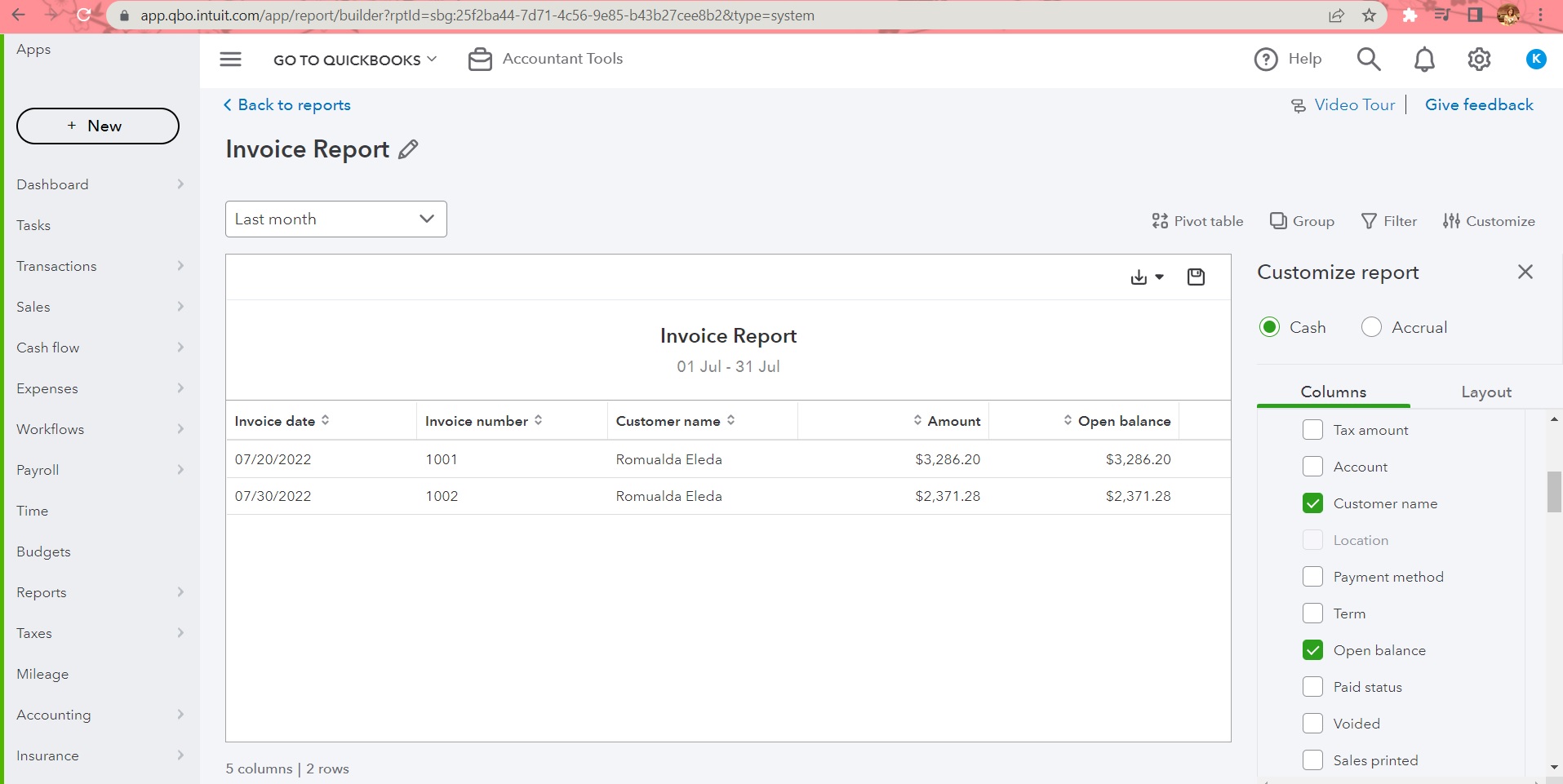The image size is (1563, 784).
Task: Enable the Paid status column
Action: 1312,687
